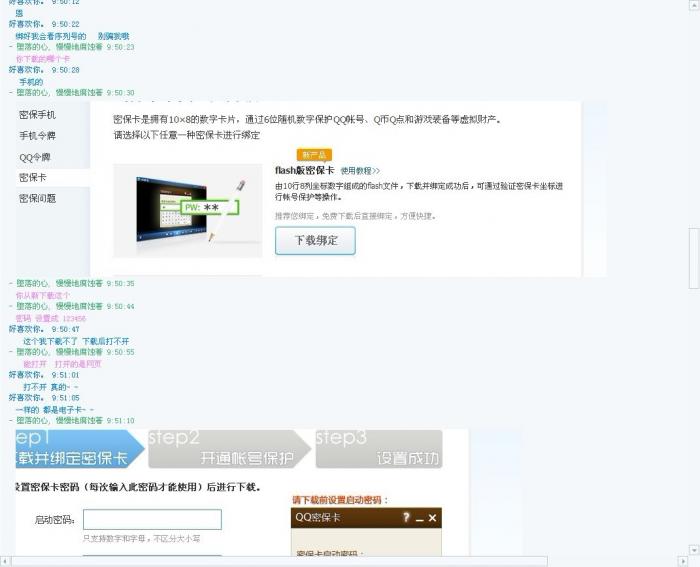
Task: Click the message header timestamped 9:50:30
Action: (x=71, y=93)
